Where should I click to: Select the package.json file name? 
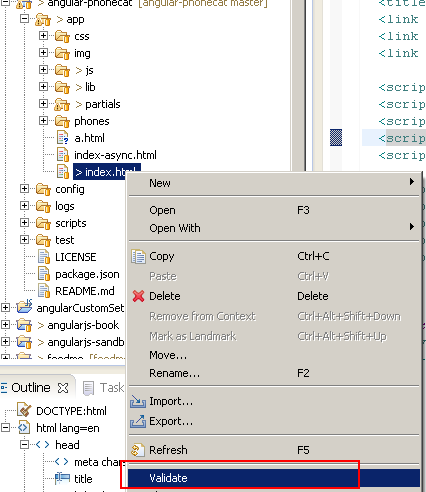point(87,274)
